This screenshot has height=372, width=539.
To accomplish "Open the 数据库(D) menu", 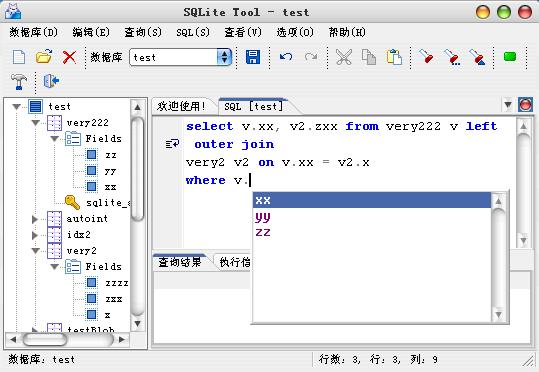I will coord(33,32).
